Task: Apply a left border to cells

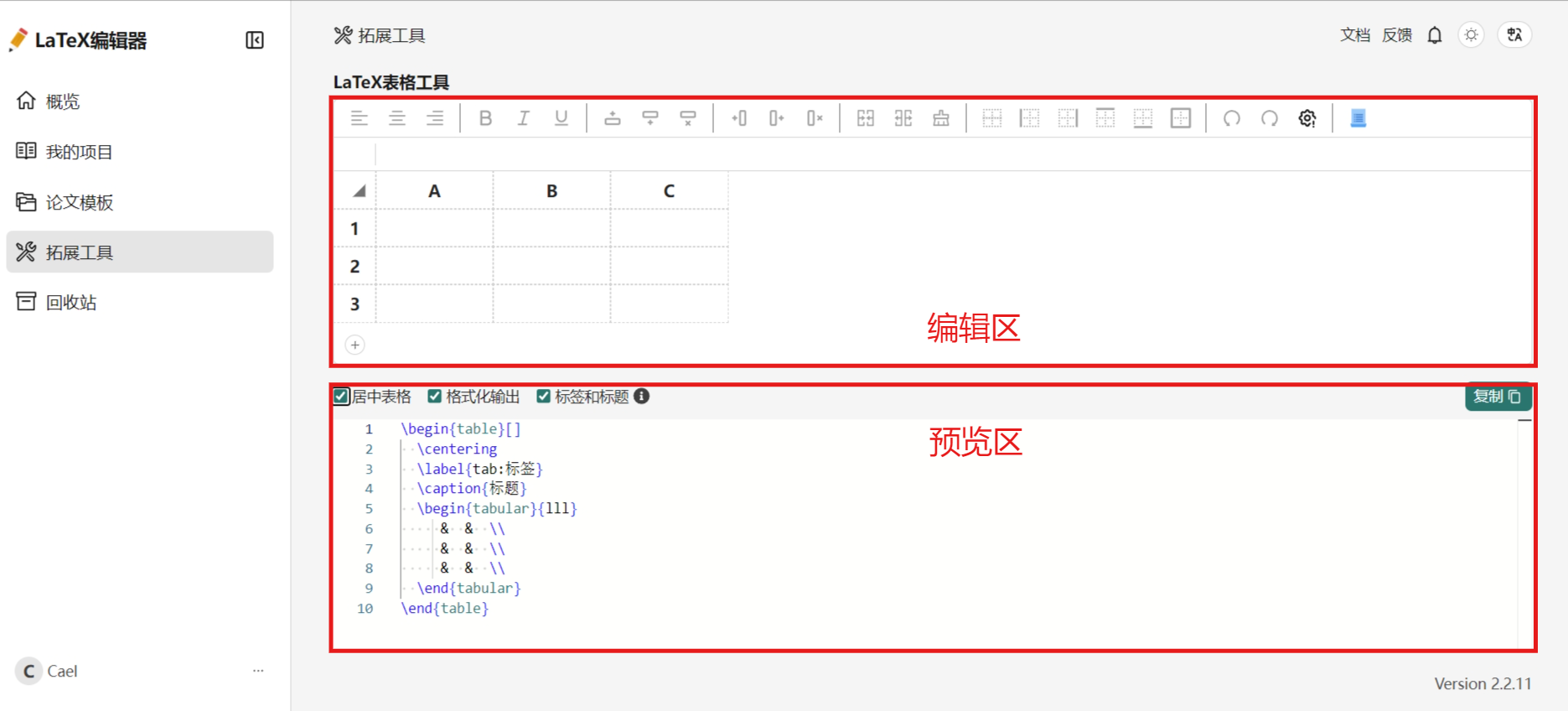Action: pos(1030,118)
